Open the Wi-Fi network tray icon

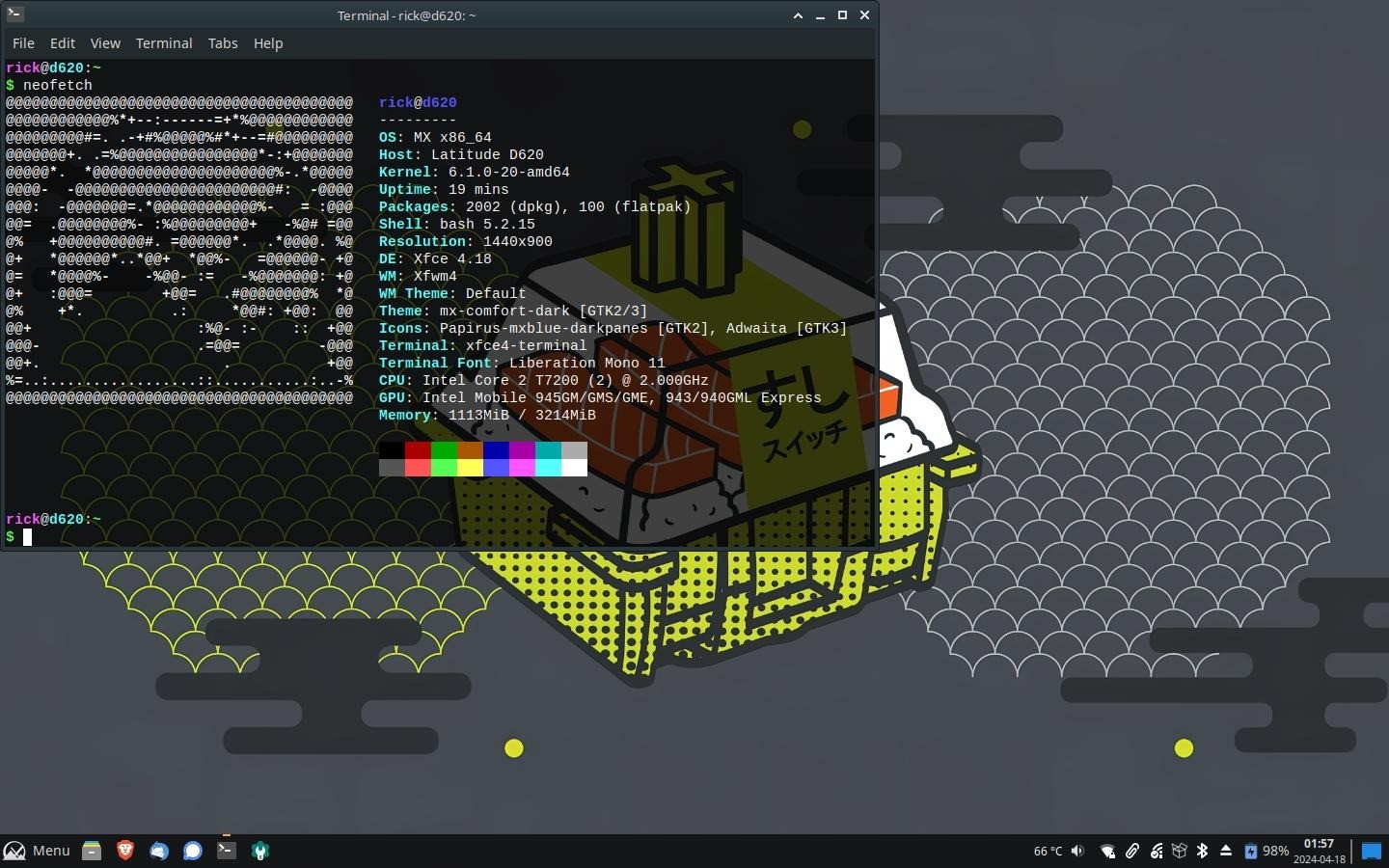(1107, 851)
